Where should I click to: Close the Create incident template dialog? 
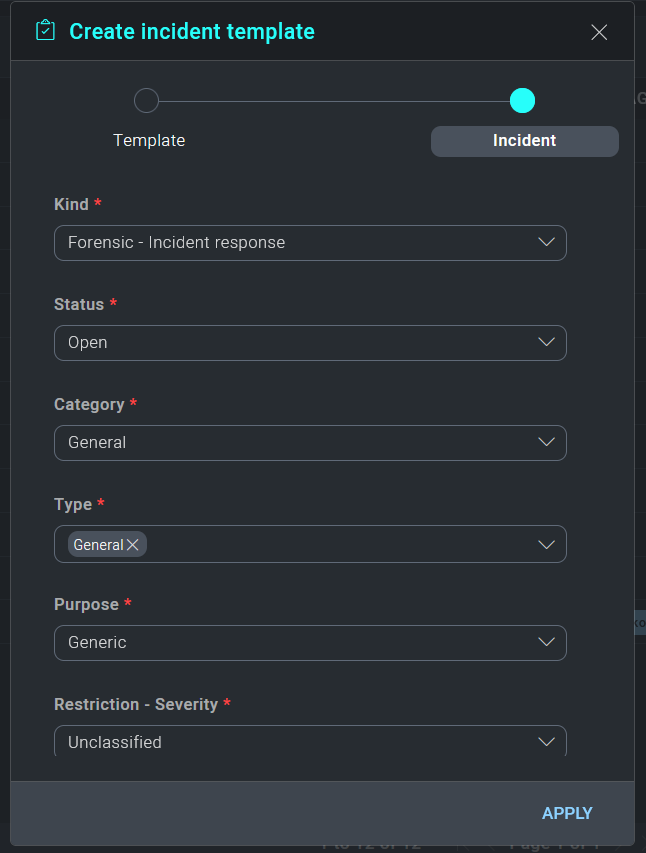(x=599, y=32)
